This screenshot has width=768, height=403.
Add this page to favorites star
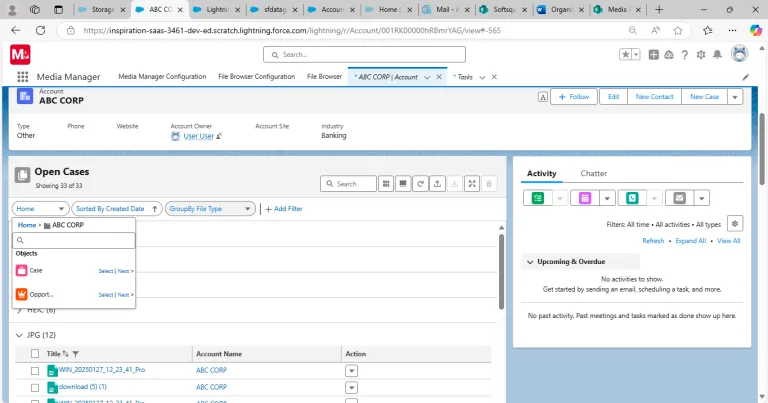click(x=625, y=54)
